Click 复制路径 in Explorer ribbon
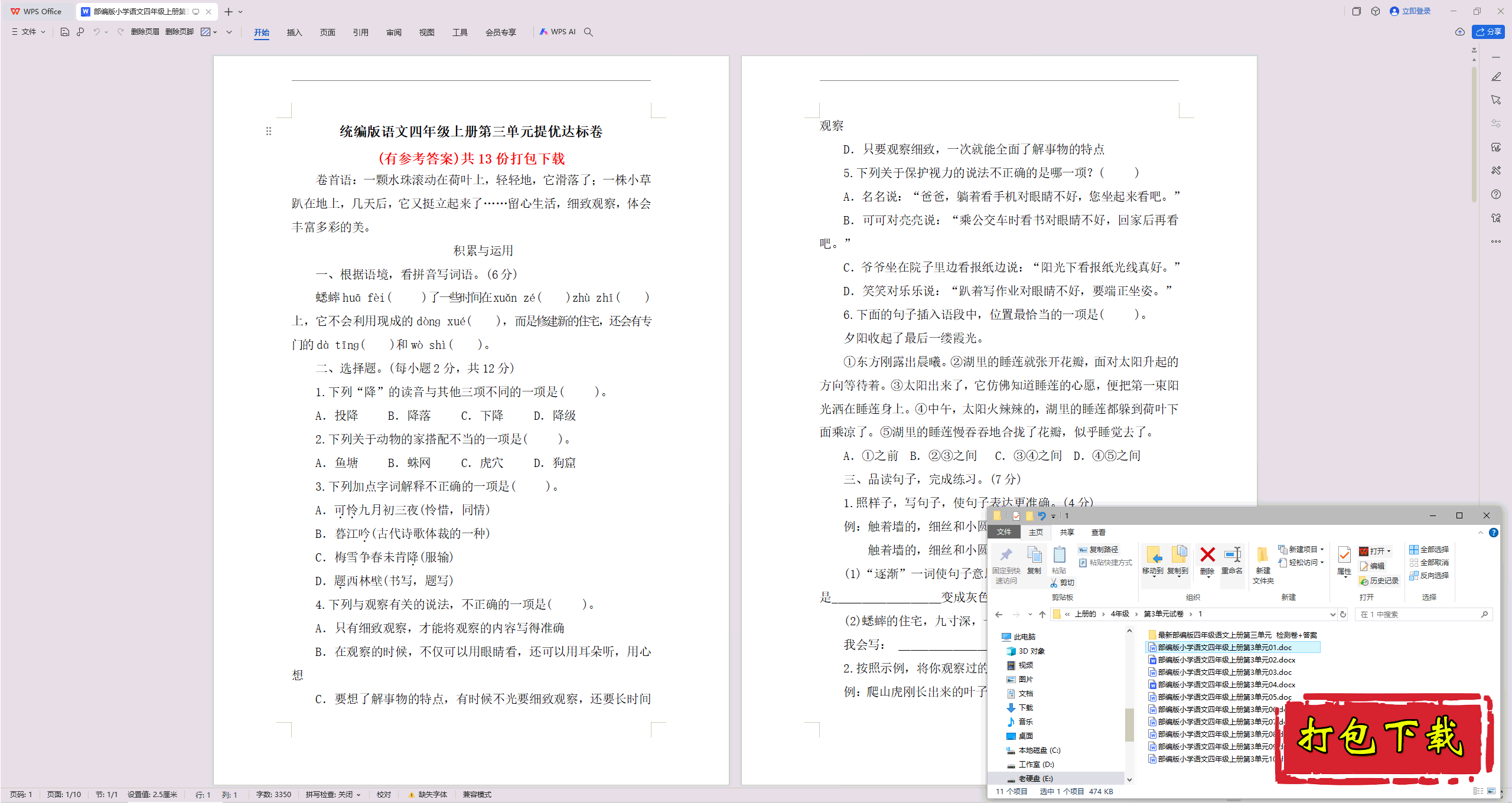This screenshot has width=1512, height=803. (x=1098, y=550)
